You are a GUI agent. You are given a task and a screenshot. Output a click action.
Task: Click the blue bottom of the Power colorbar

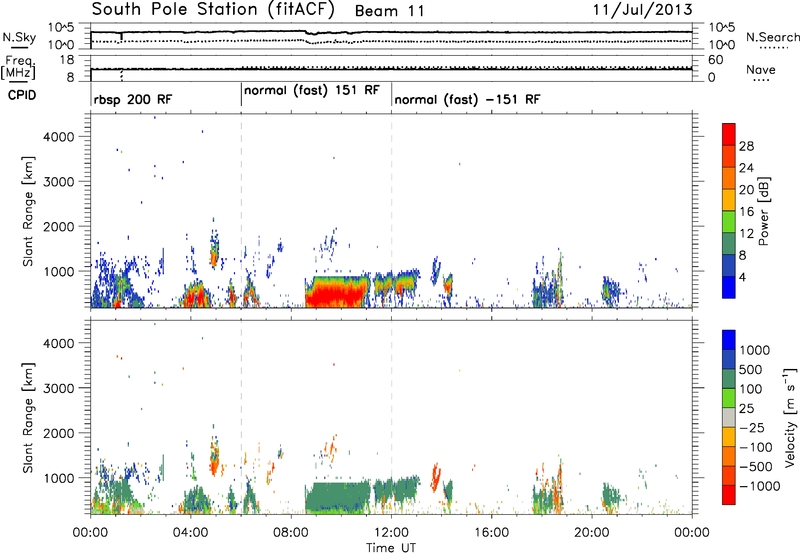729,287
